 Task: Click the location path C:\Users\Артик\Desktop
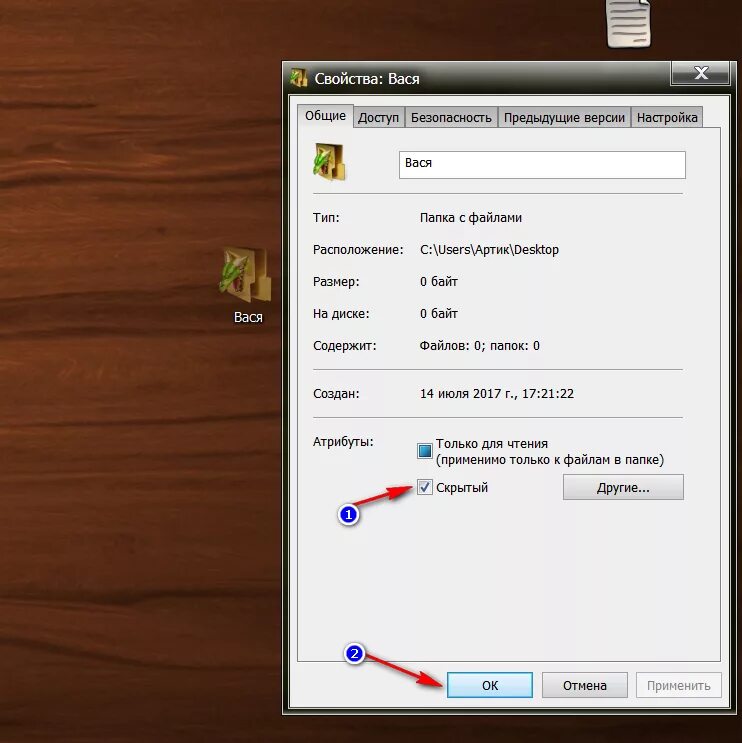point(489,250)
